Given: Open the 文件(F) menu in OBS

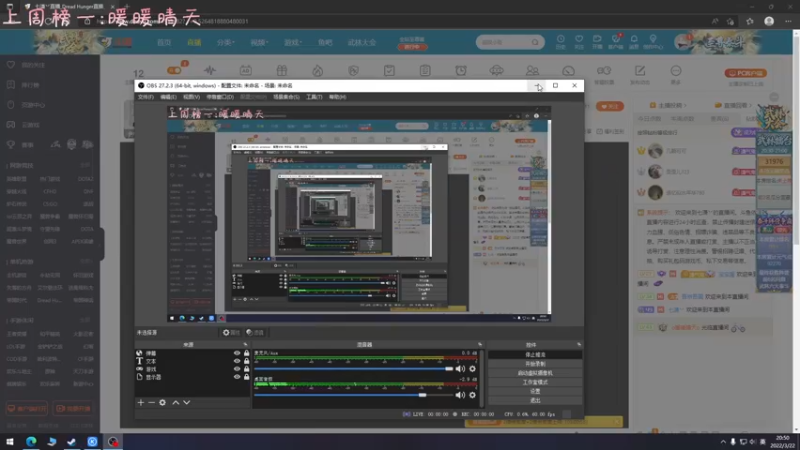Looking at the screenshot, I should [145, 97].
